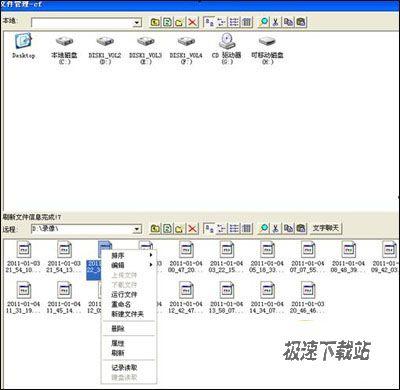Click red X delete icon in remote toolbar

[192, 229]
